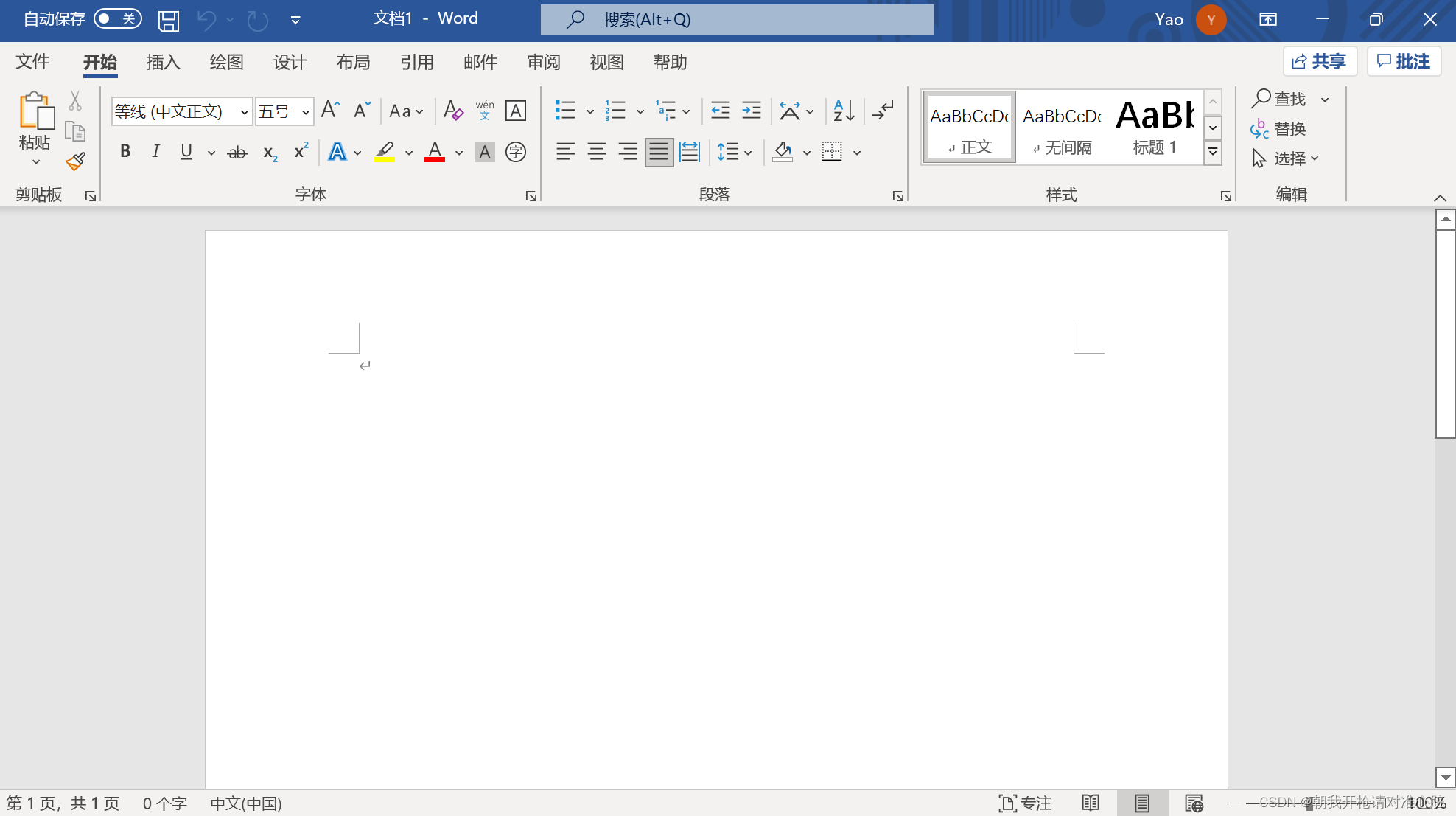1456x816 pixels.
Task: Click the search box in title bar
Action: (737, 20)
